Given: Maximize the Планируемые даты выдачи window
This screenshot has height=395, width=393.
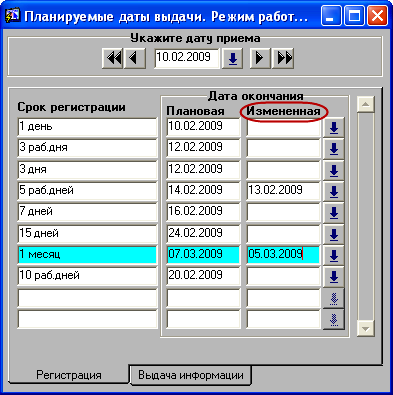Looking at the screenshot, I should click(x=354, y=16).
